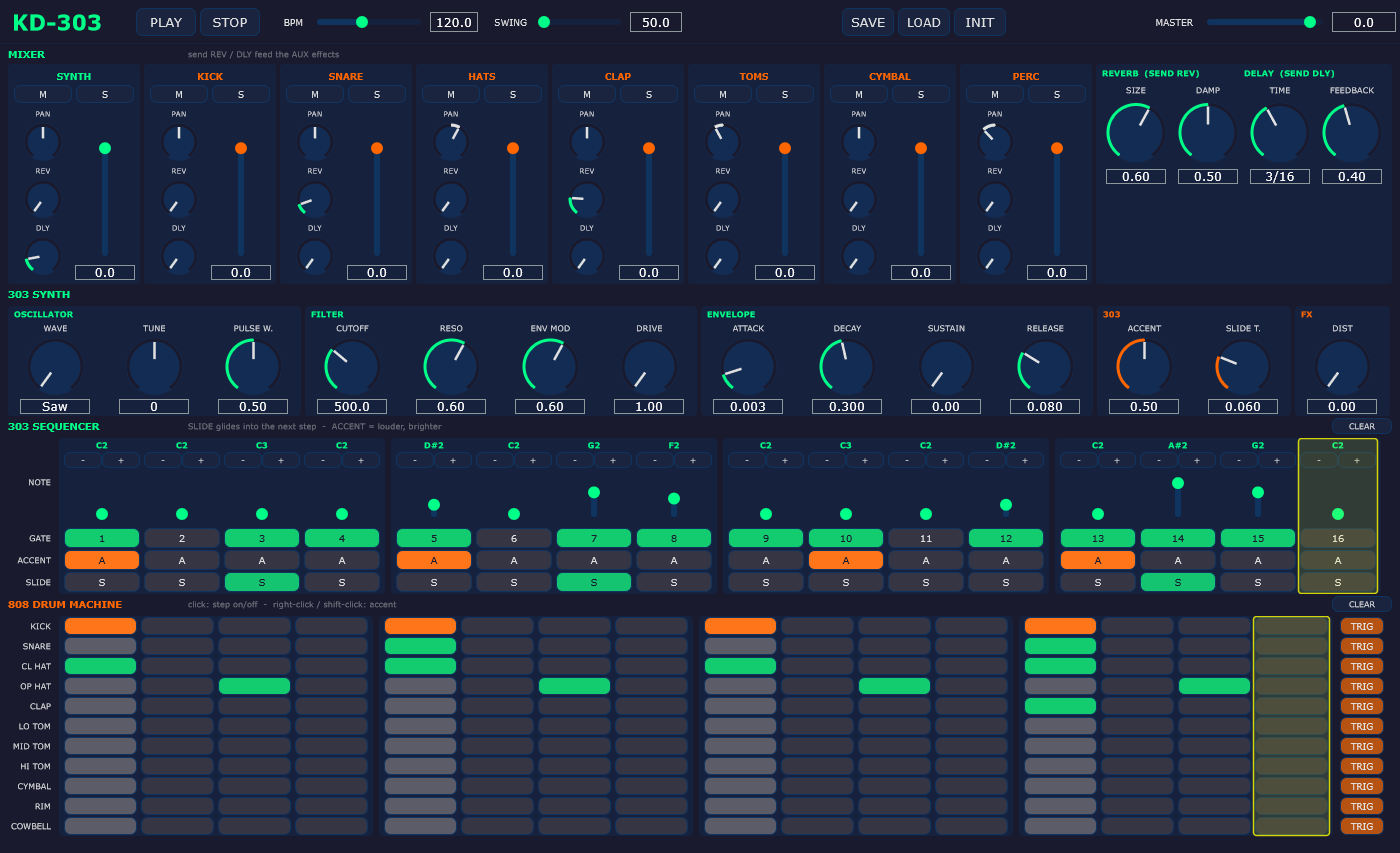Start playback with the PLAY button
This screenshot has height=853, width=1400.
click(x=166, y=22)
